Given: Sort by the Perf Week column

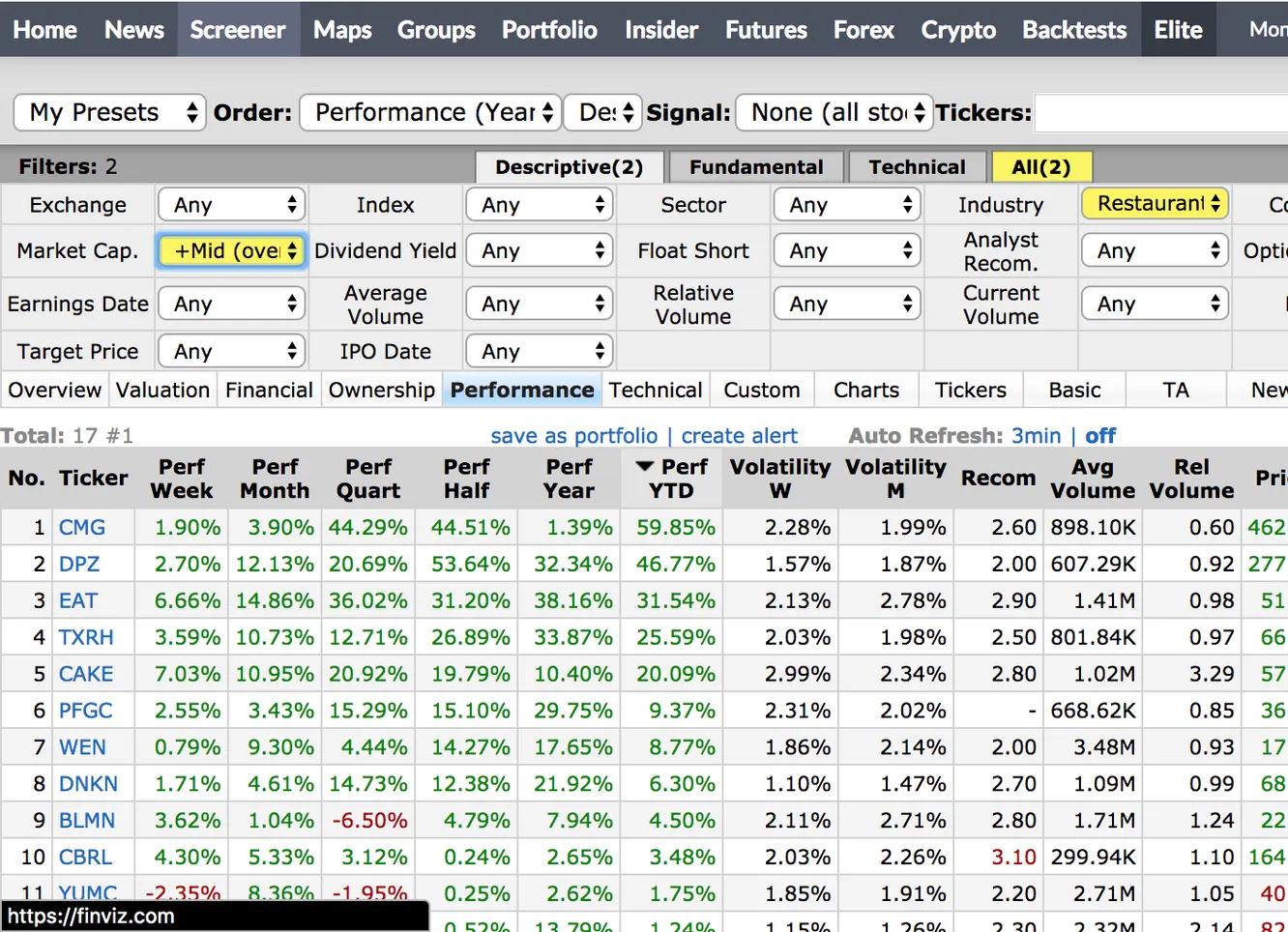Looking at the screenshot, I should [182, 479].
